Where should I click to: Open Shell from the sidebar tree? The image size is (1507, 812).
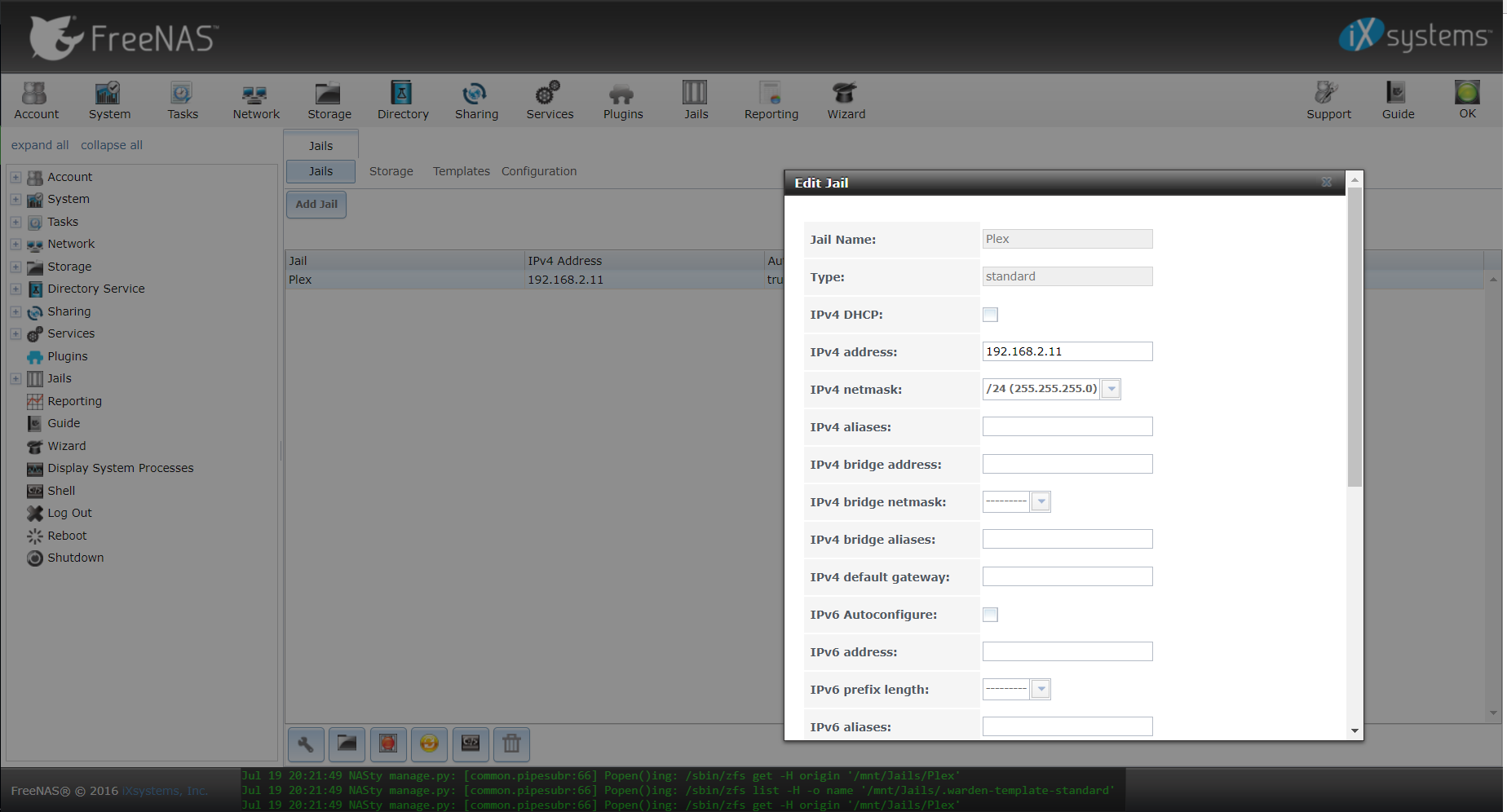click(x=61, y=491)
